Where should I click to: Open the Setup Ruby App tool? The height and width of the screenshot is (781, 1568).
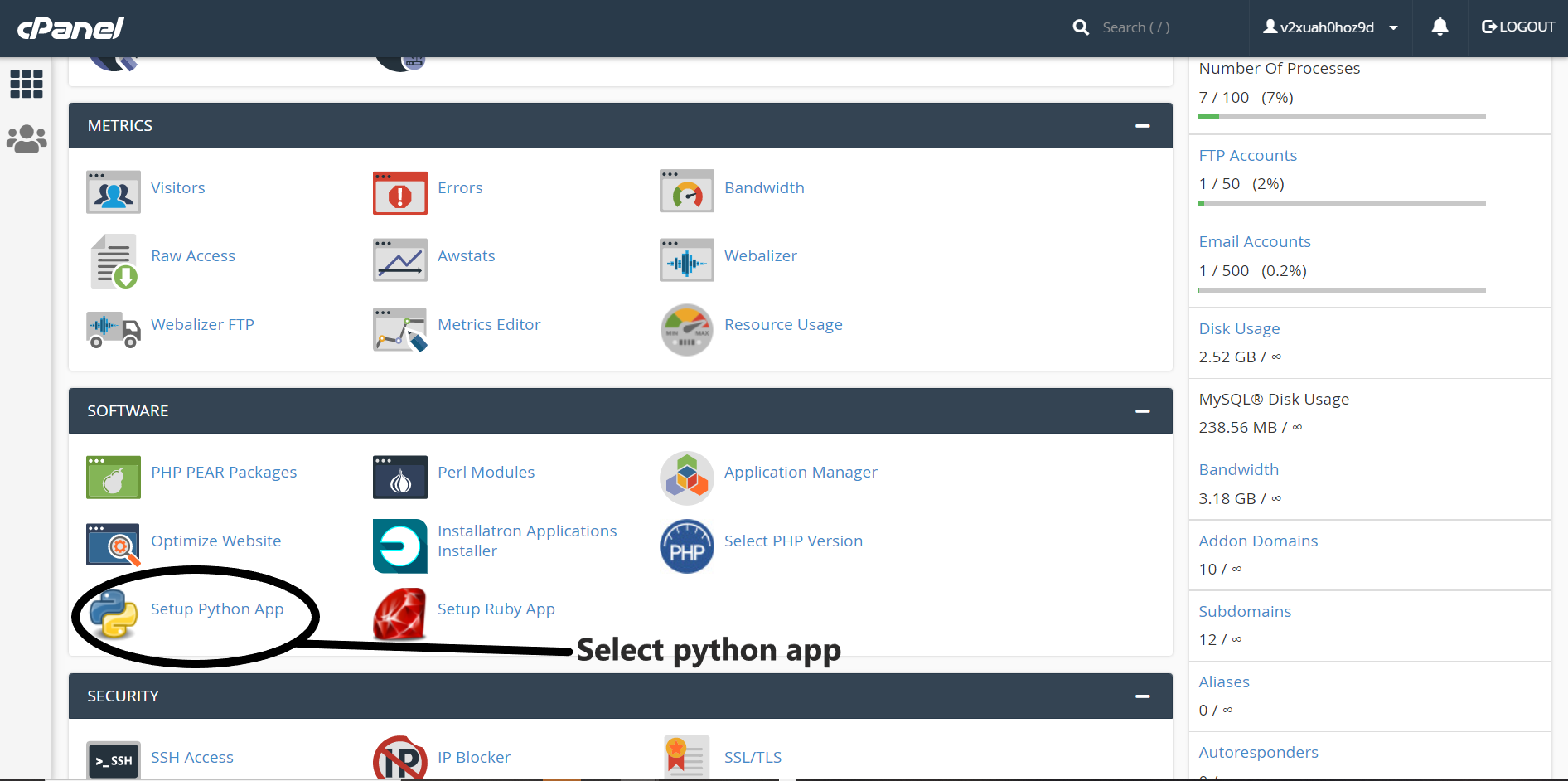click(x=496, y=609)
